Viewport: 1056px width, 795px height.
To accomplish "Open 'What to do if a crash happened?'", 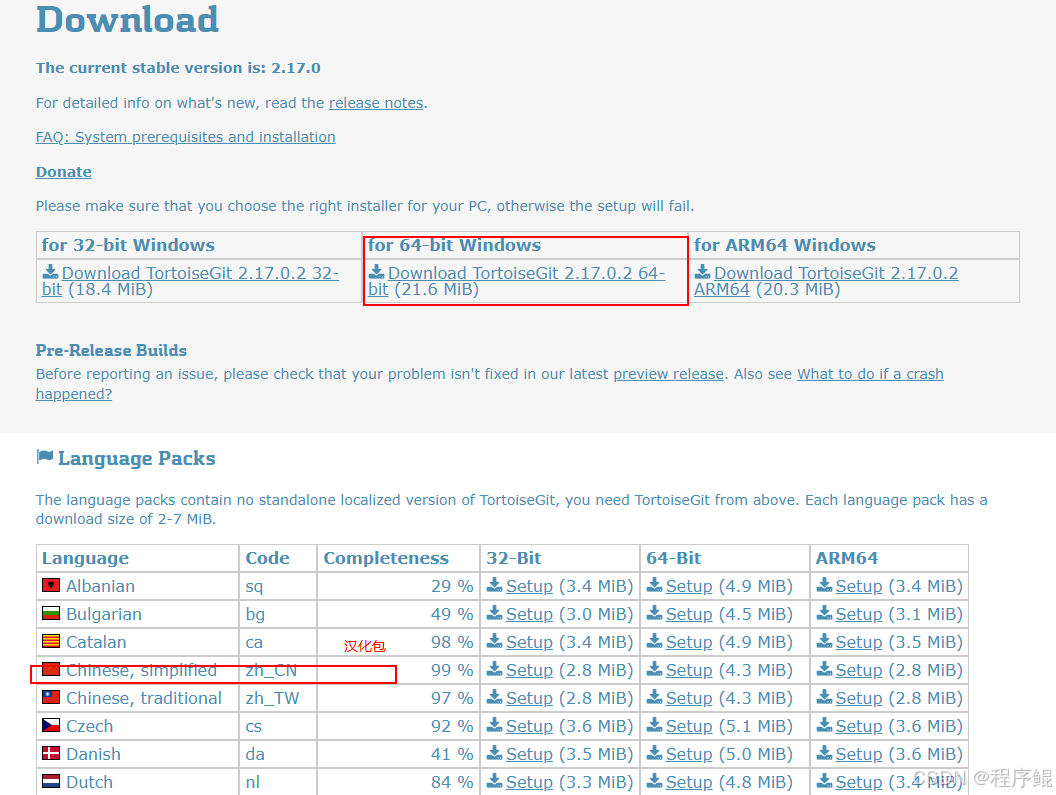I will point(870,374).
